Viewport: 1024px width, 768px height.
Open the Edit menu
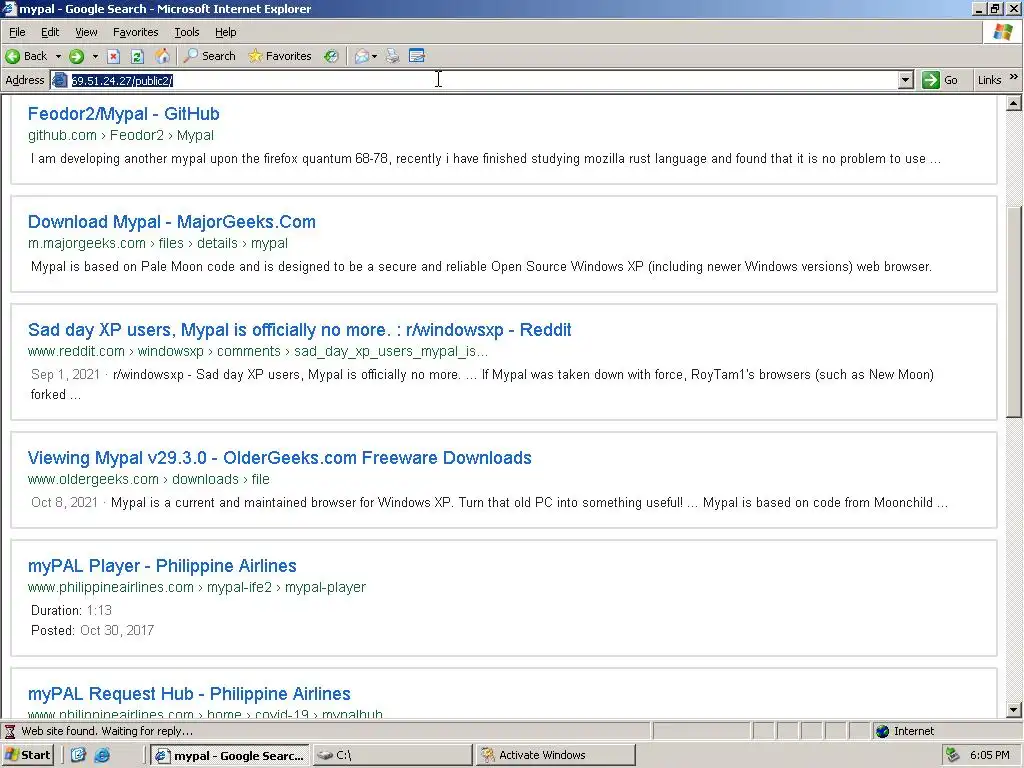click(x=50, y=32)
